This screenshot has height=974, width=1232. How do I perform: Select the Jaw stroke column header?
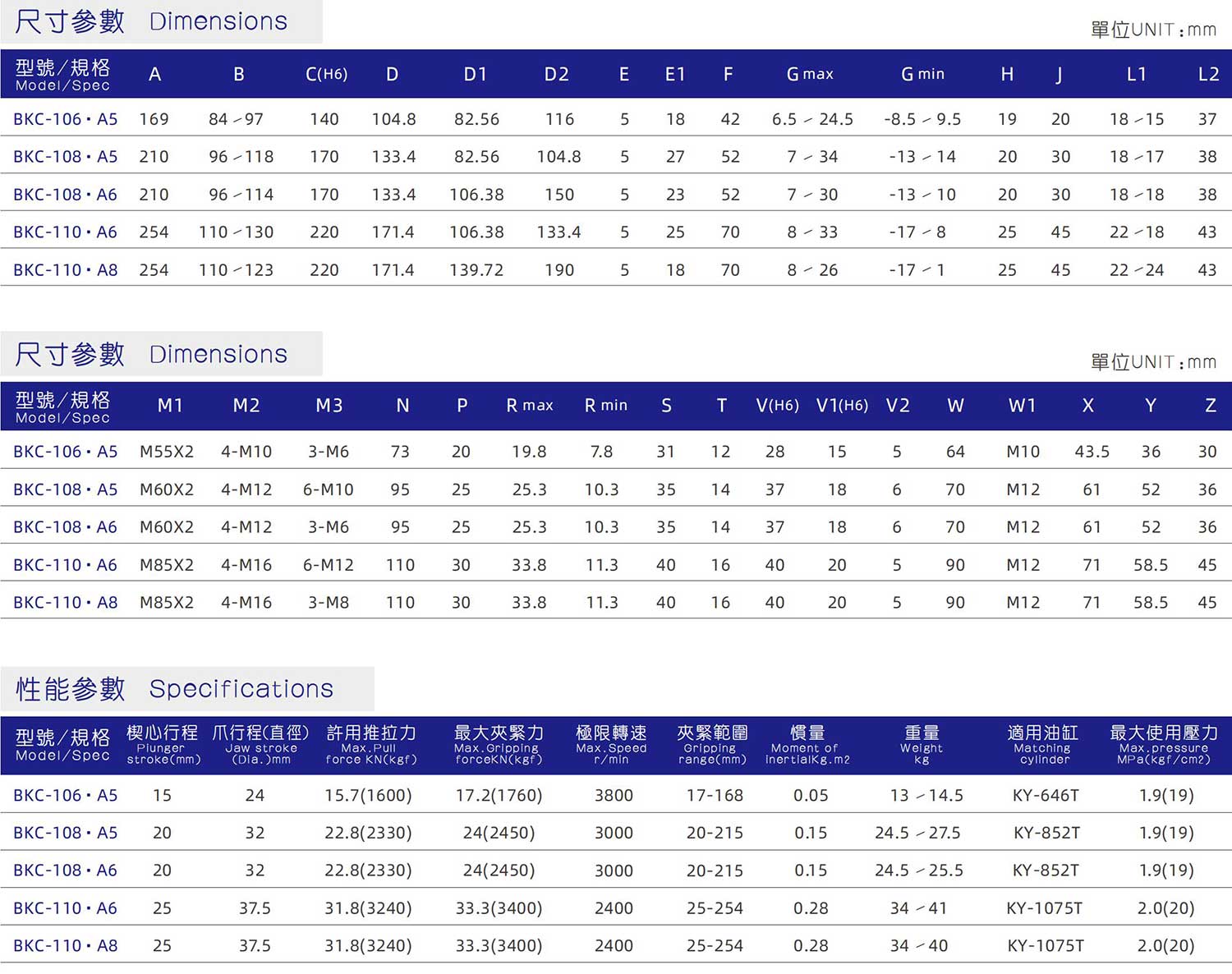click(260, 744)
